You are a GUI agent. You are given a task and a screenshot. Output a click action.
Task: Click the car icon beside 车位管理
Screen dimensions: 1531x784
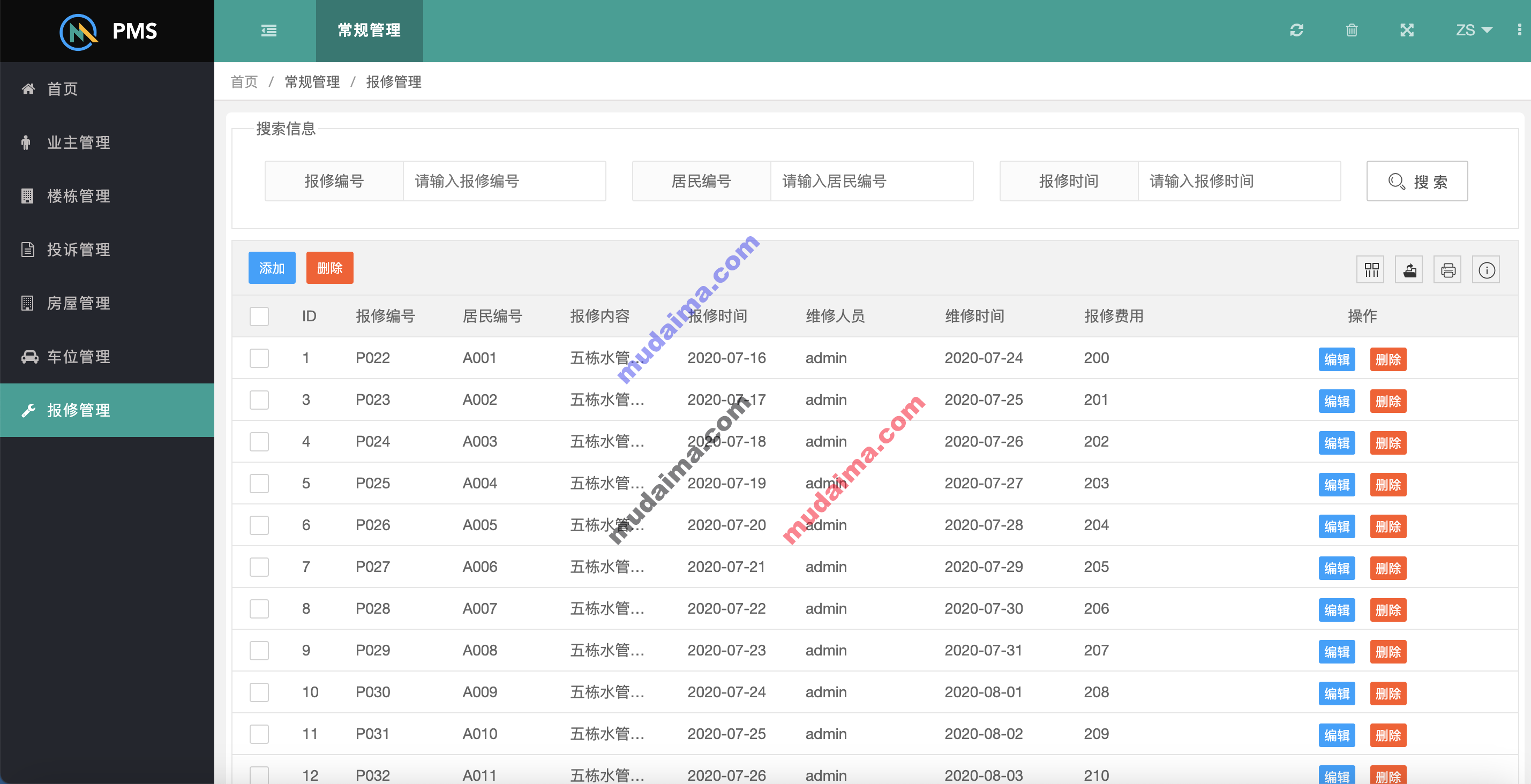[x=29, y=356]
